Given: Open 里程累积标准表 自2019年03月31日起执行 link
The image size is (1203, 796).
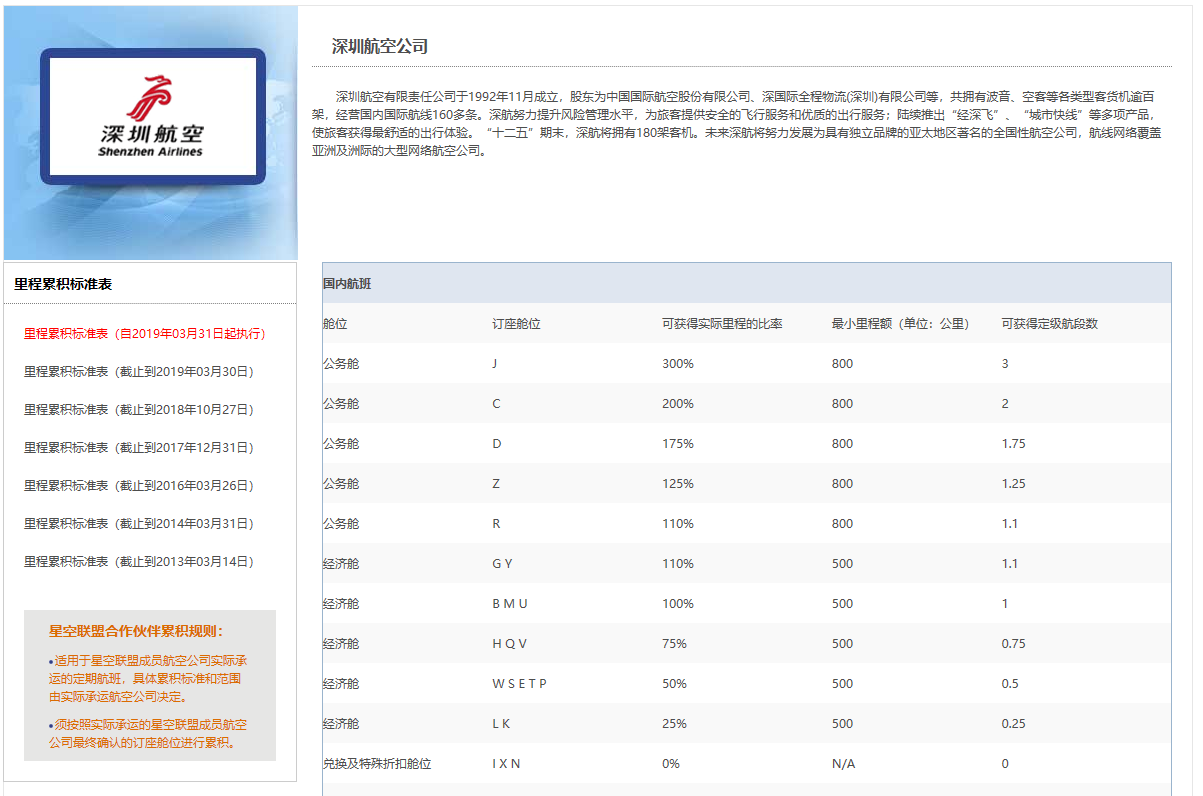Looking at the screenshot, I should pos(145,333).
